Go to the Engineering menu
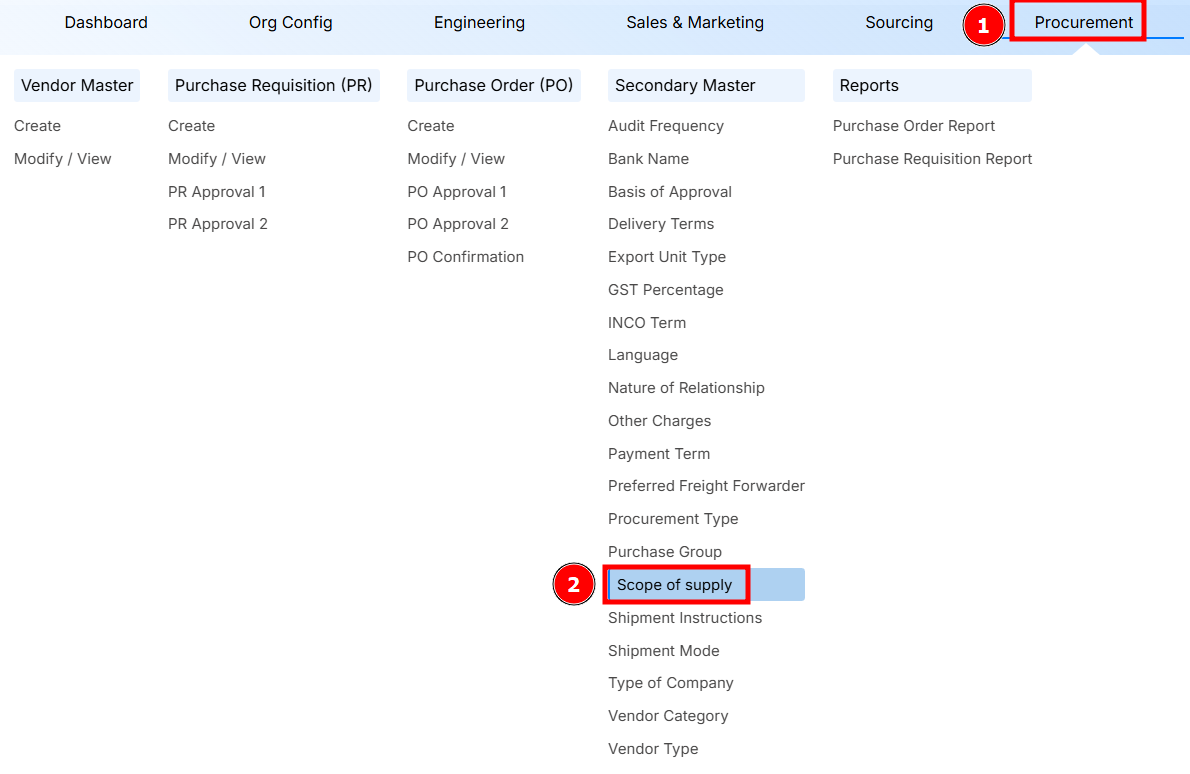 coord(479,22)
